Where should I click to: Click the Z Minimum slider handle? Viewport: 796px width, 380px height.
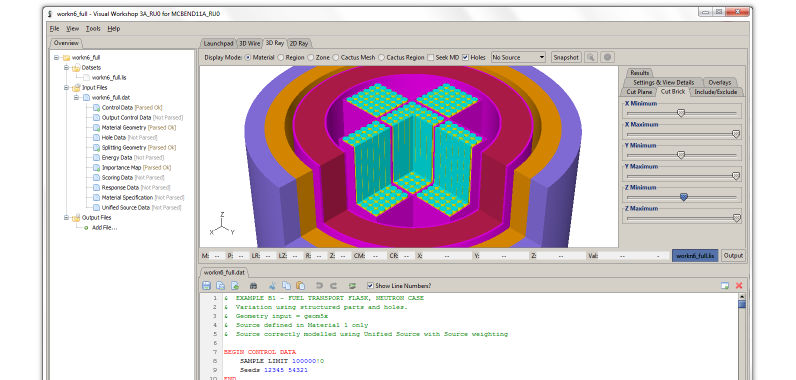tap(683, 197)
